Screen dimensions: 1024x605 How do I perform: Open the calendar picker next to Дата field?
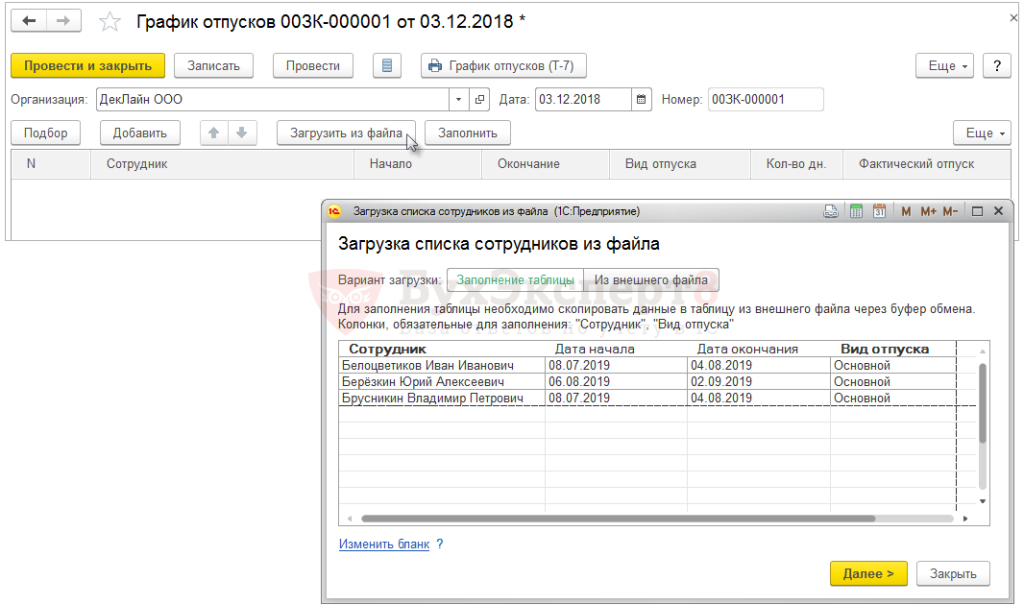click(x=641, y=100)
